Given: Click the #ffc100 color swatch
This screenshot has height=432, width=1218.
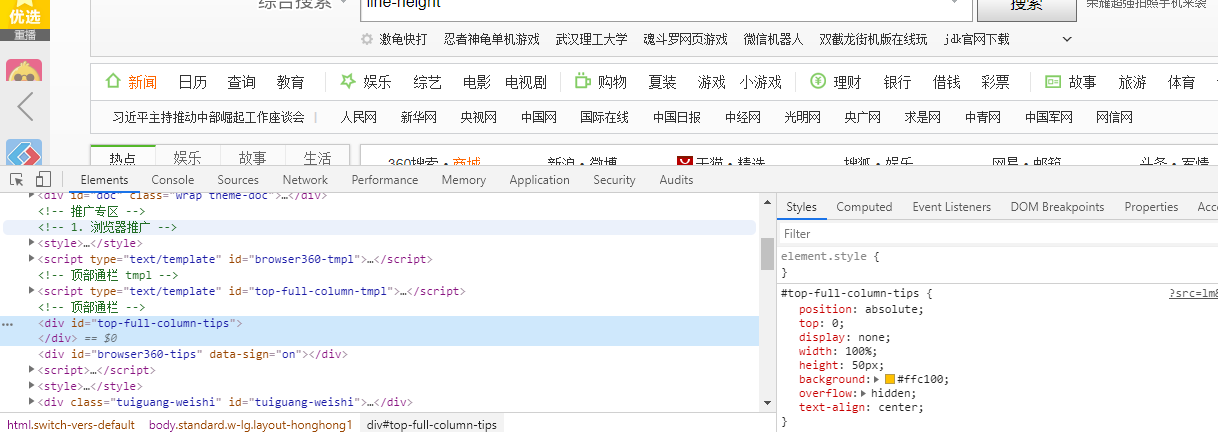Looking at the screenshot, I should (x=890, y=380).
